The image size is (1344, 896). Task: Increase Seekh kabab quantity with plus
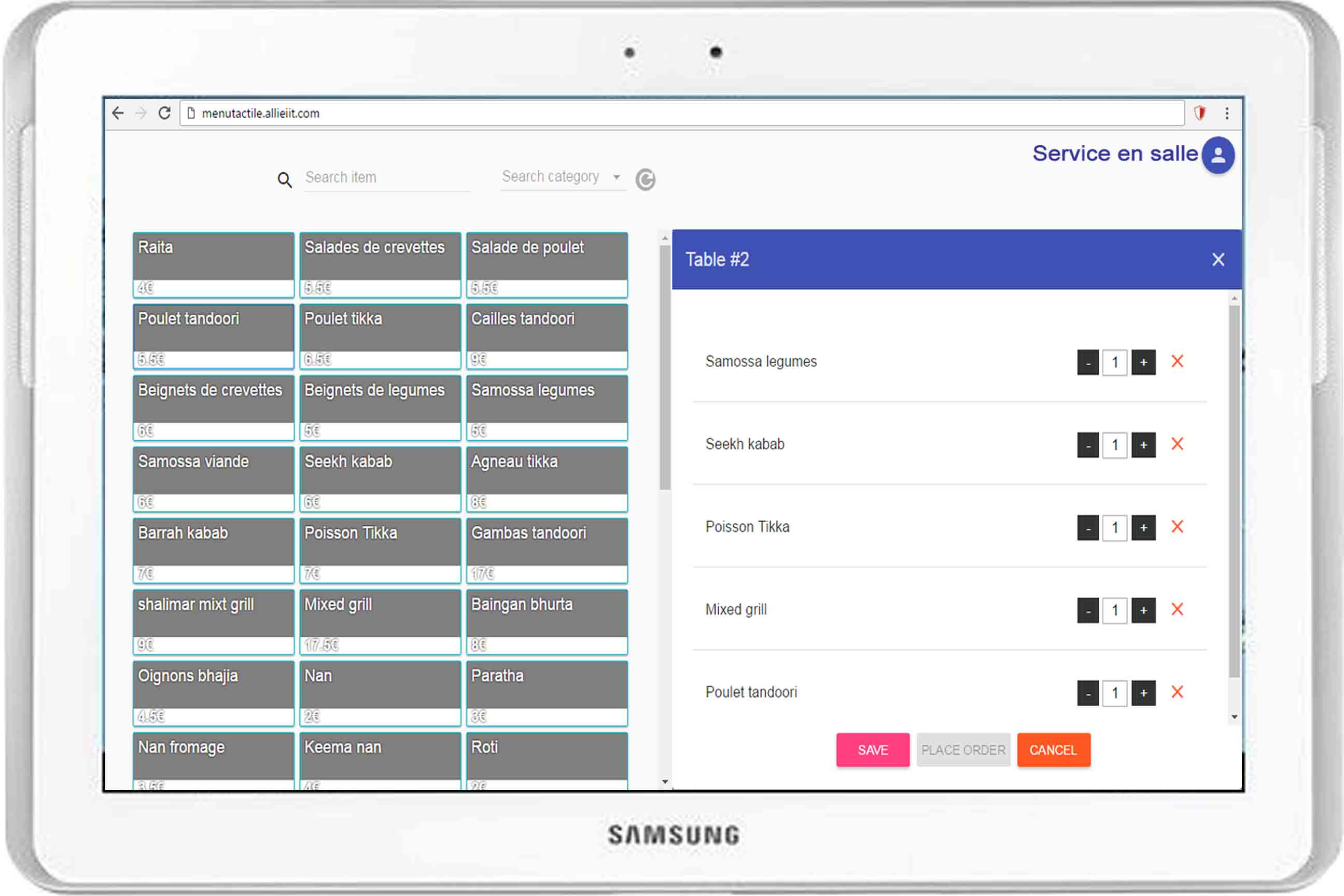click(x=1143, y=445)
